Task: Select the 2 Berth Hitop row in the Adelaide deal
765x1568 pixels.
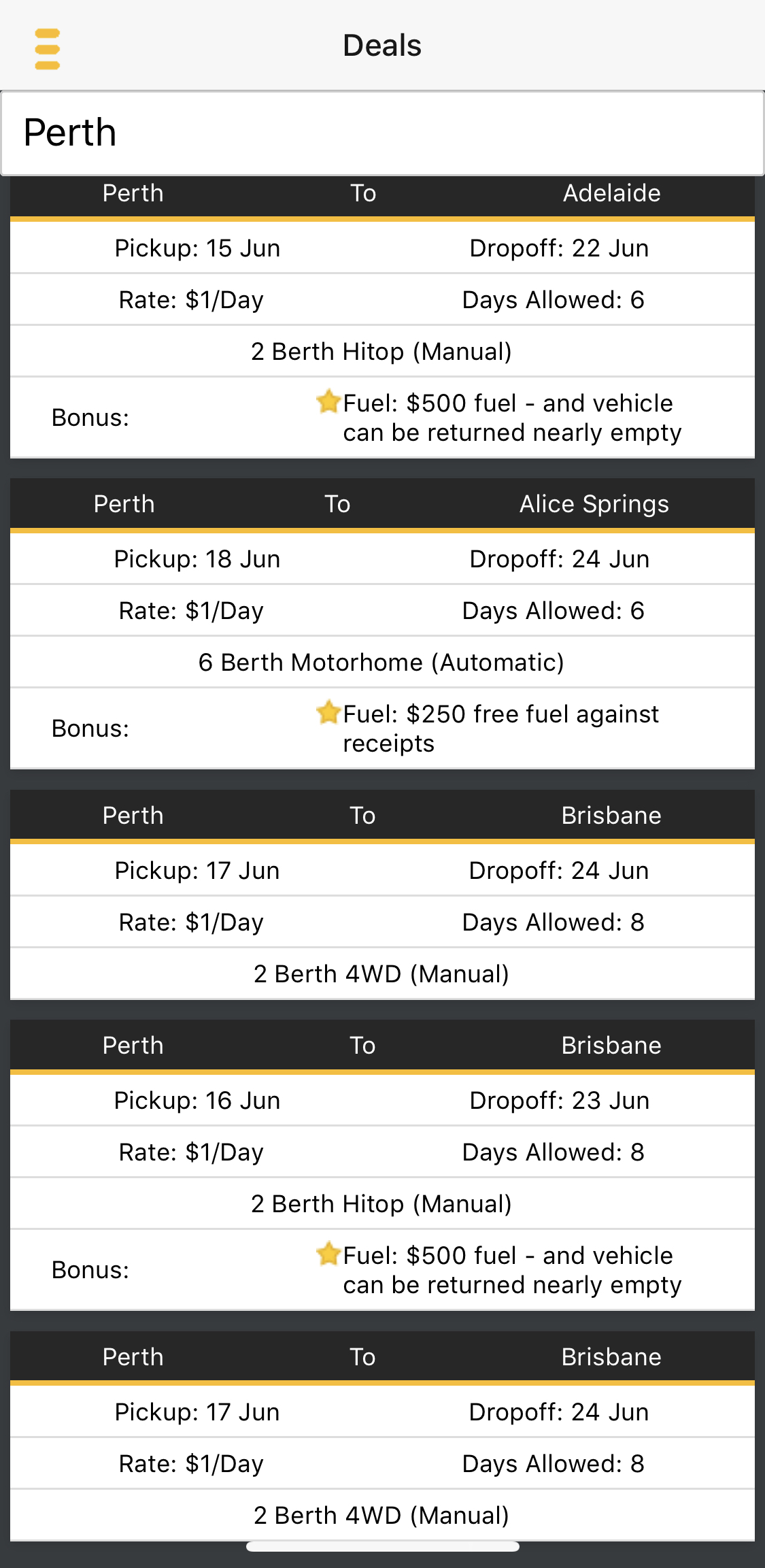Action: click(x=381, y=352)
